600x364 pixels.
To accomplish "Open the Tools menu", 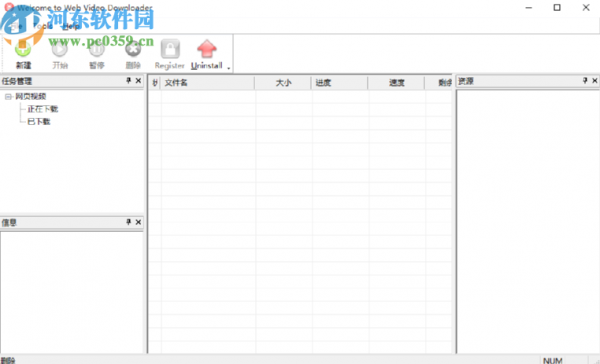I will click(42, 26).
